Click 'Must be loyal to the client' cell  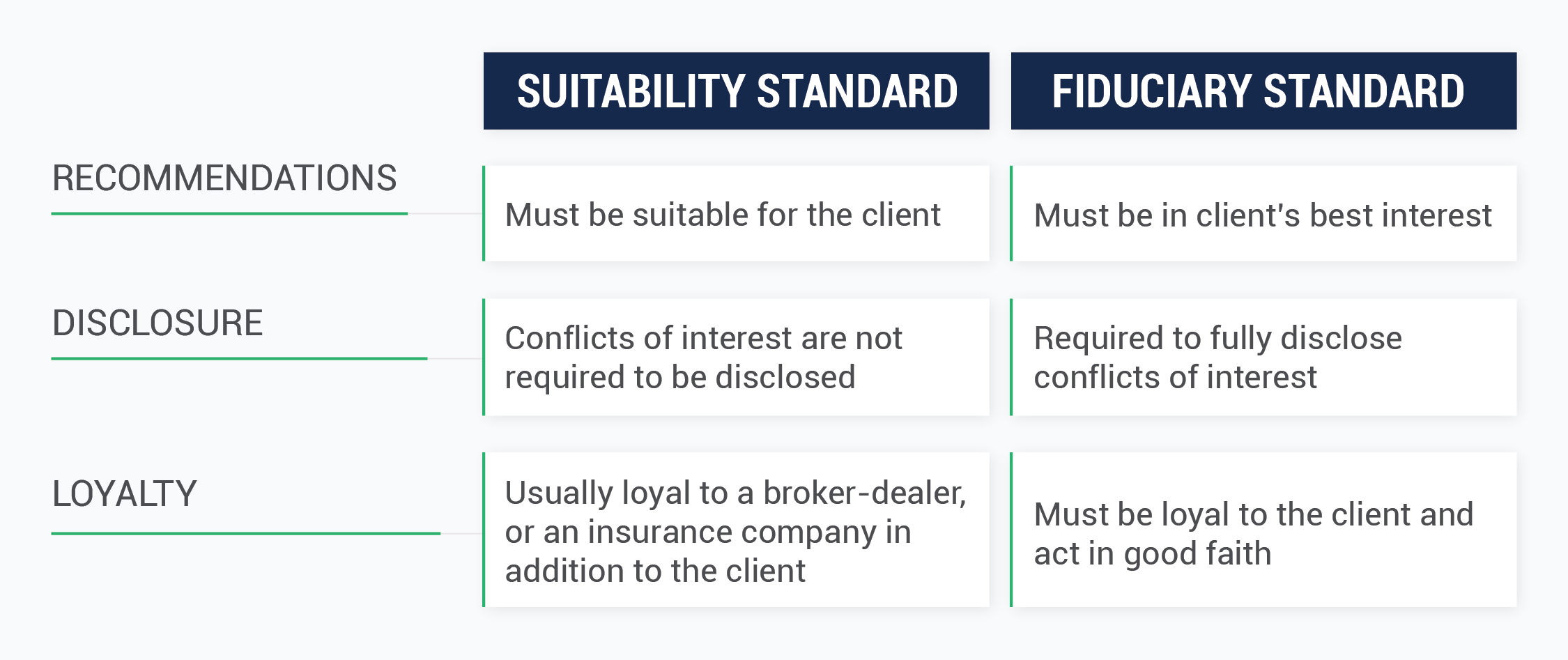pos(1263,530)
